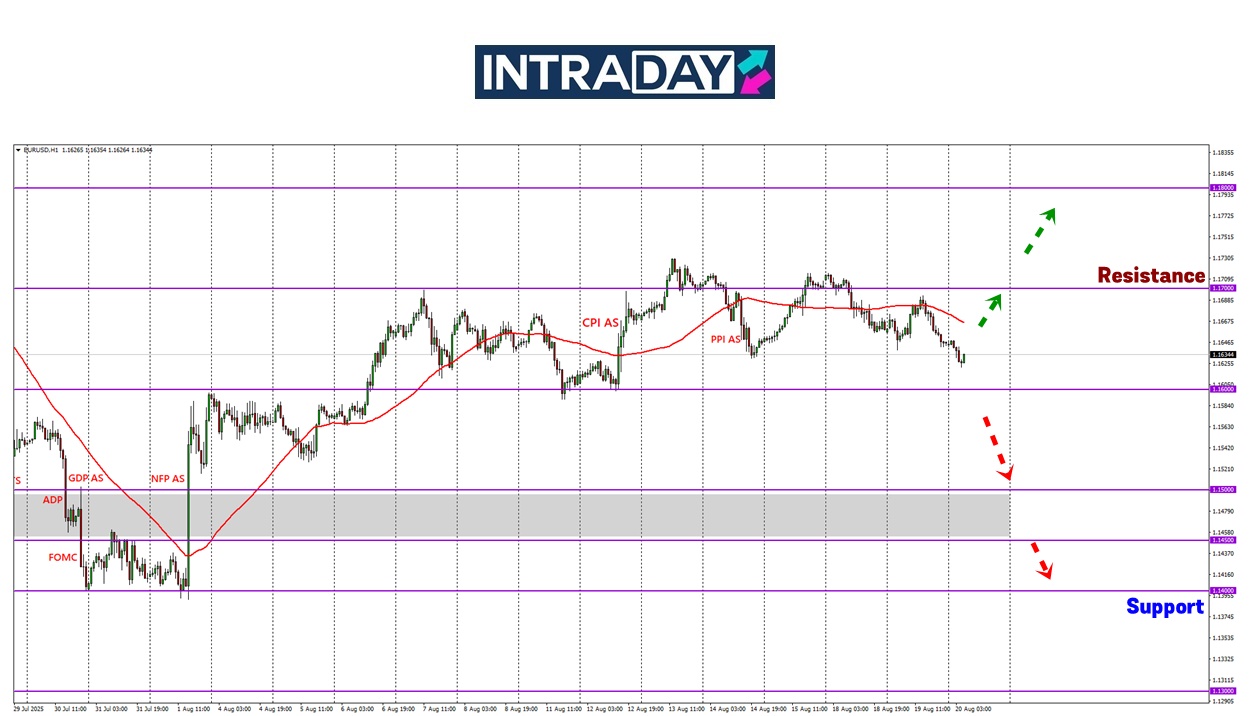This screenshot has height=716, width=1250.
Task: Click the 1.18000 price level tag
Action: tap(1222, 187)
